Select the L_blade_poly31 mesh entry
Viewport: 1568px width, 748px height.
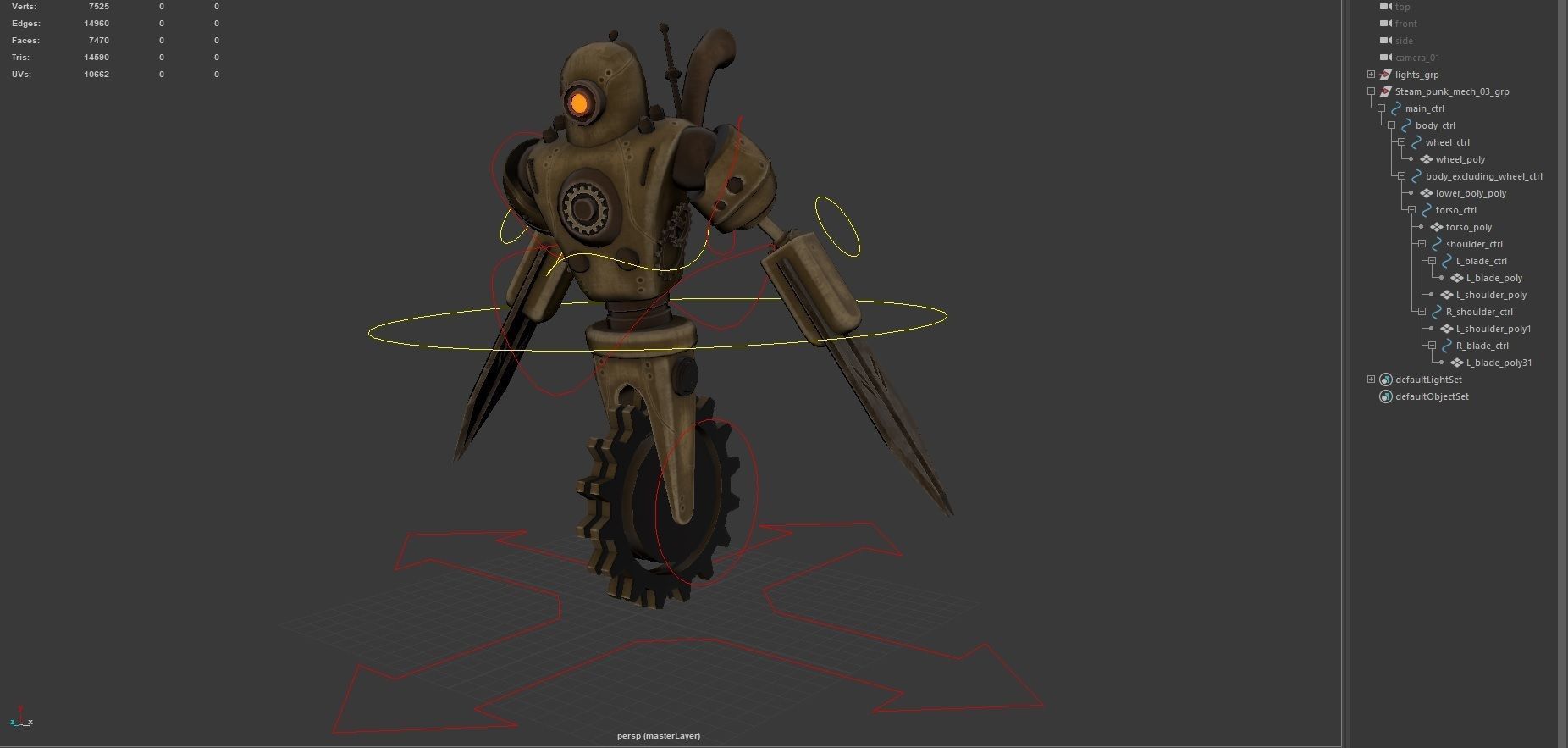[x=1499, y=363]
